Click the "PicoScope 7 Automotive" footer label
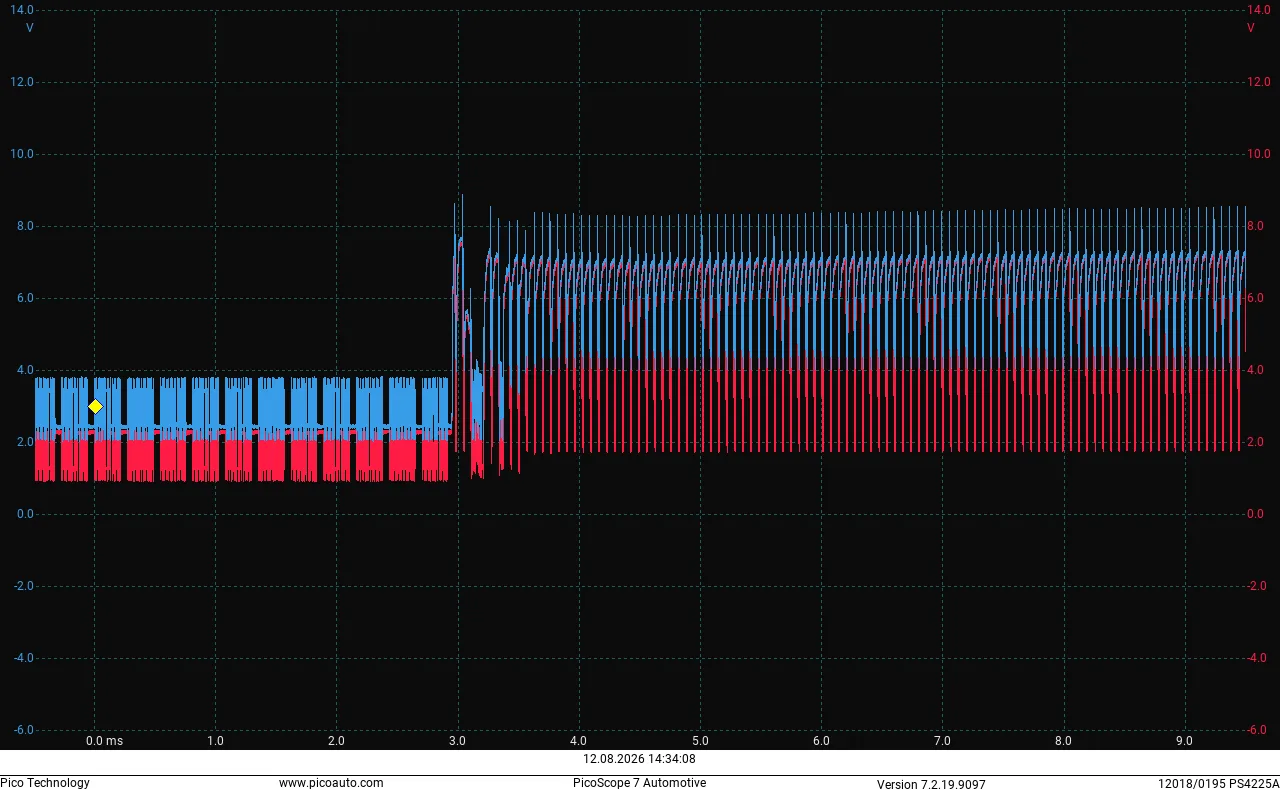The height and width of the screenshot is (790, 1280). [640, 783]
